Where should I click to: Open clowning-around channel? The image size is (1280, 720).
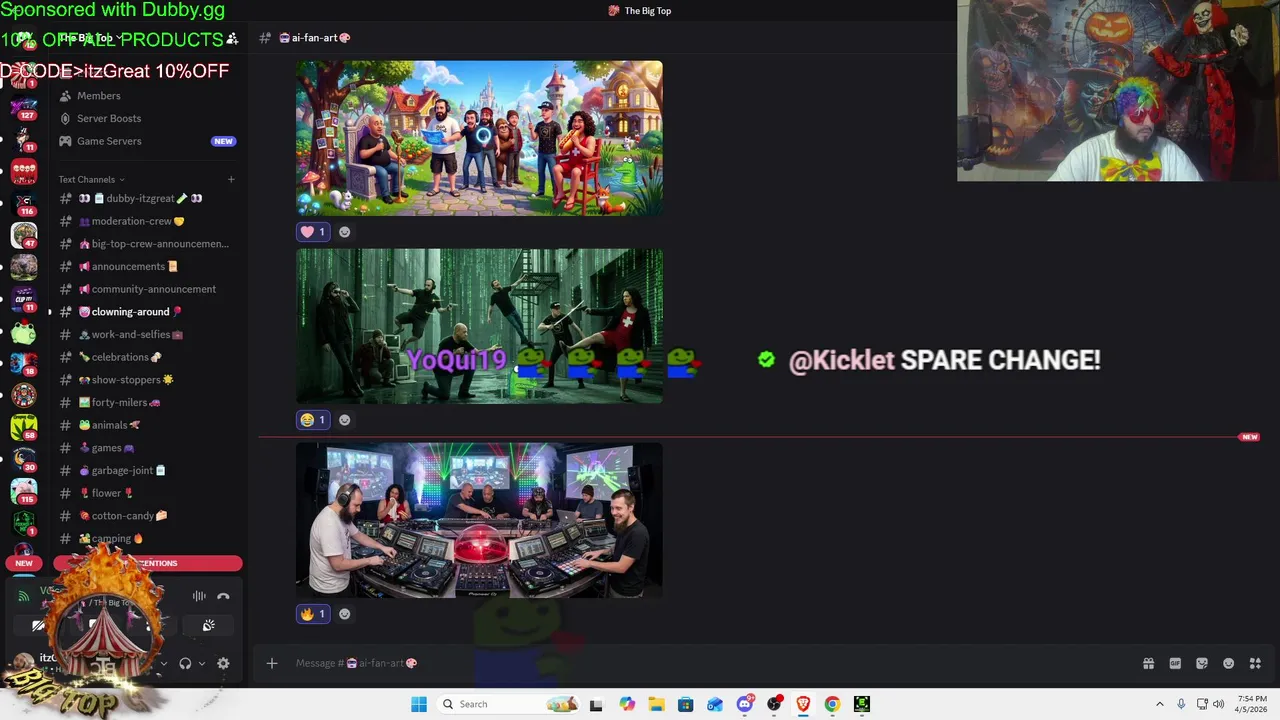tap(148, 312)
